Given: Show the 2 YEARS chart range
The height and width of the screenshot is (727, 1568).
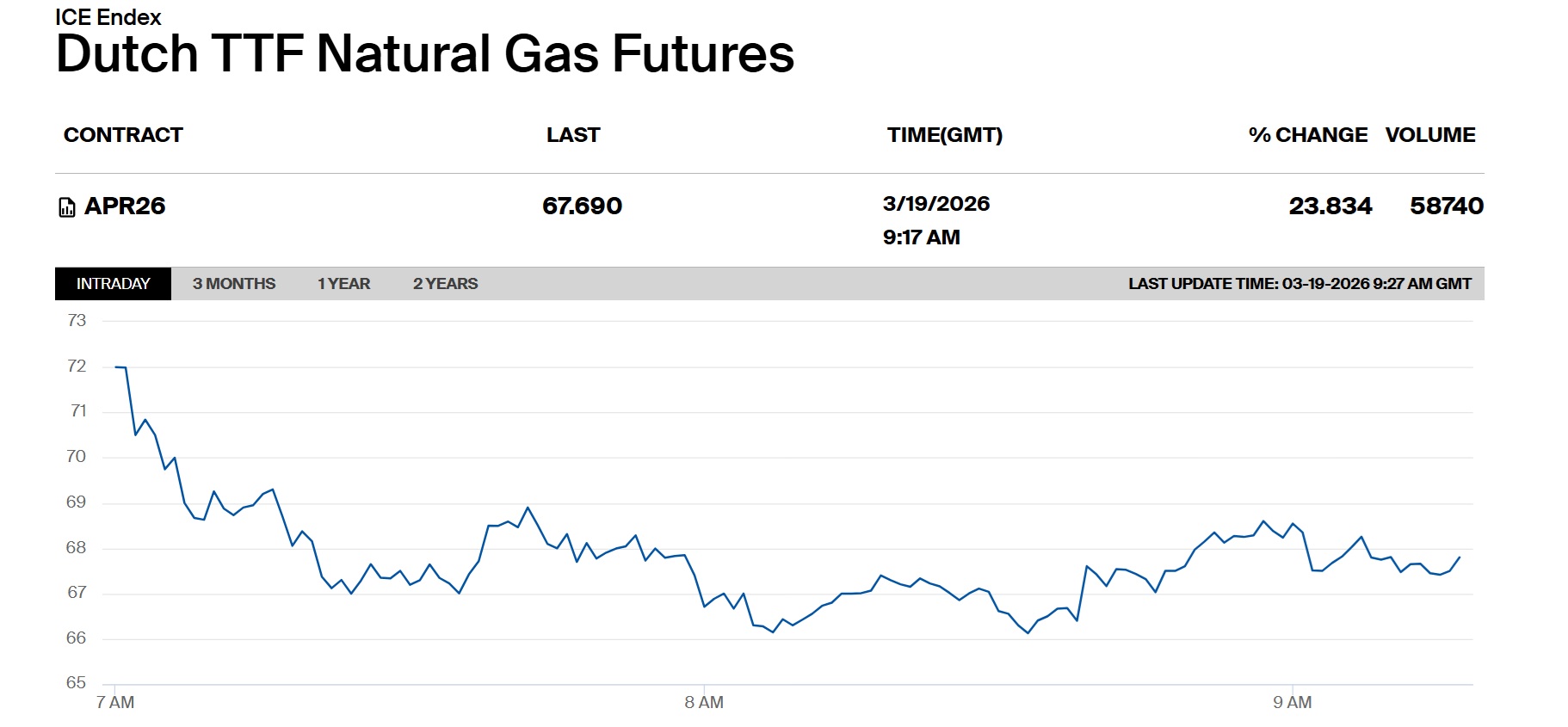Looking at the screenshot, I should tap(445, 284).
